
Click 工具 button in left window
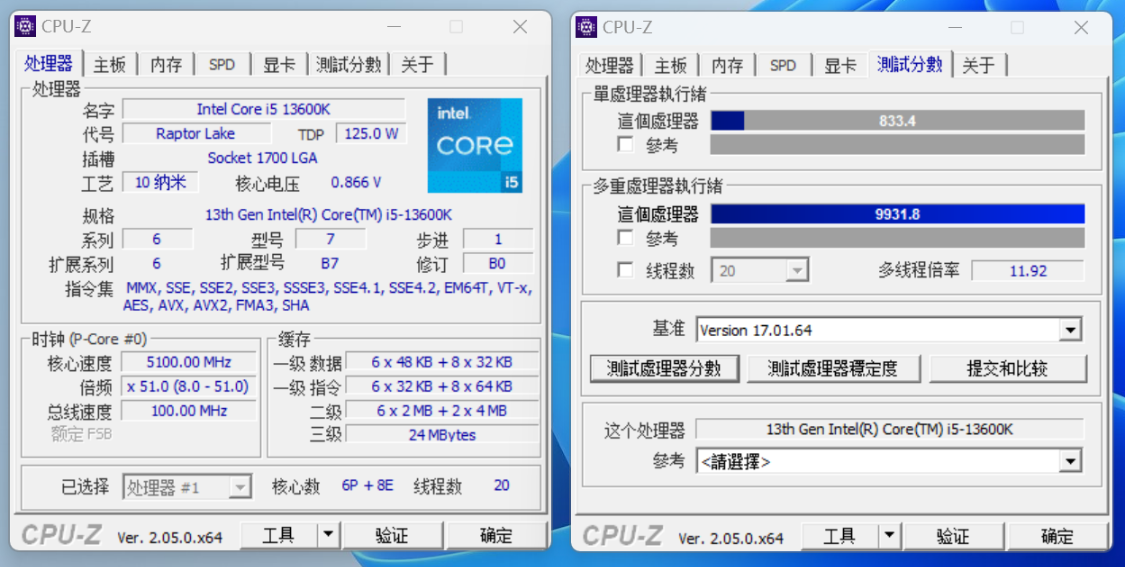coord(278,535)
